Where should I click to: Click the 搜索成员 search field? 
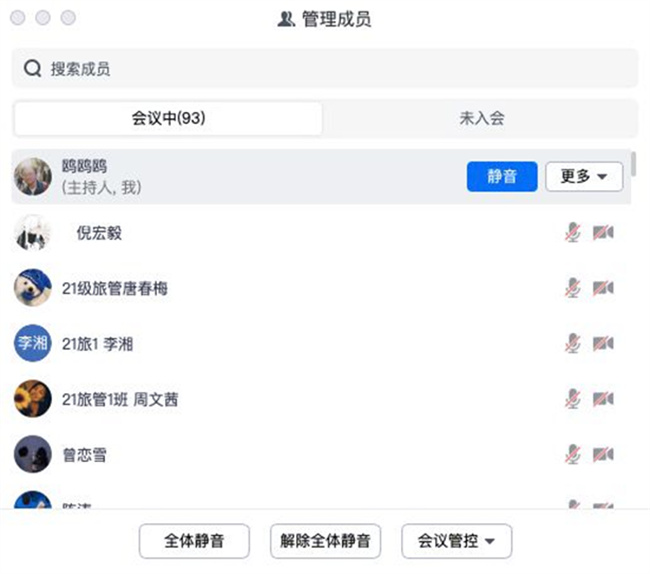(325, 68)
